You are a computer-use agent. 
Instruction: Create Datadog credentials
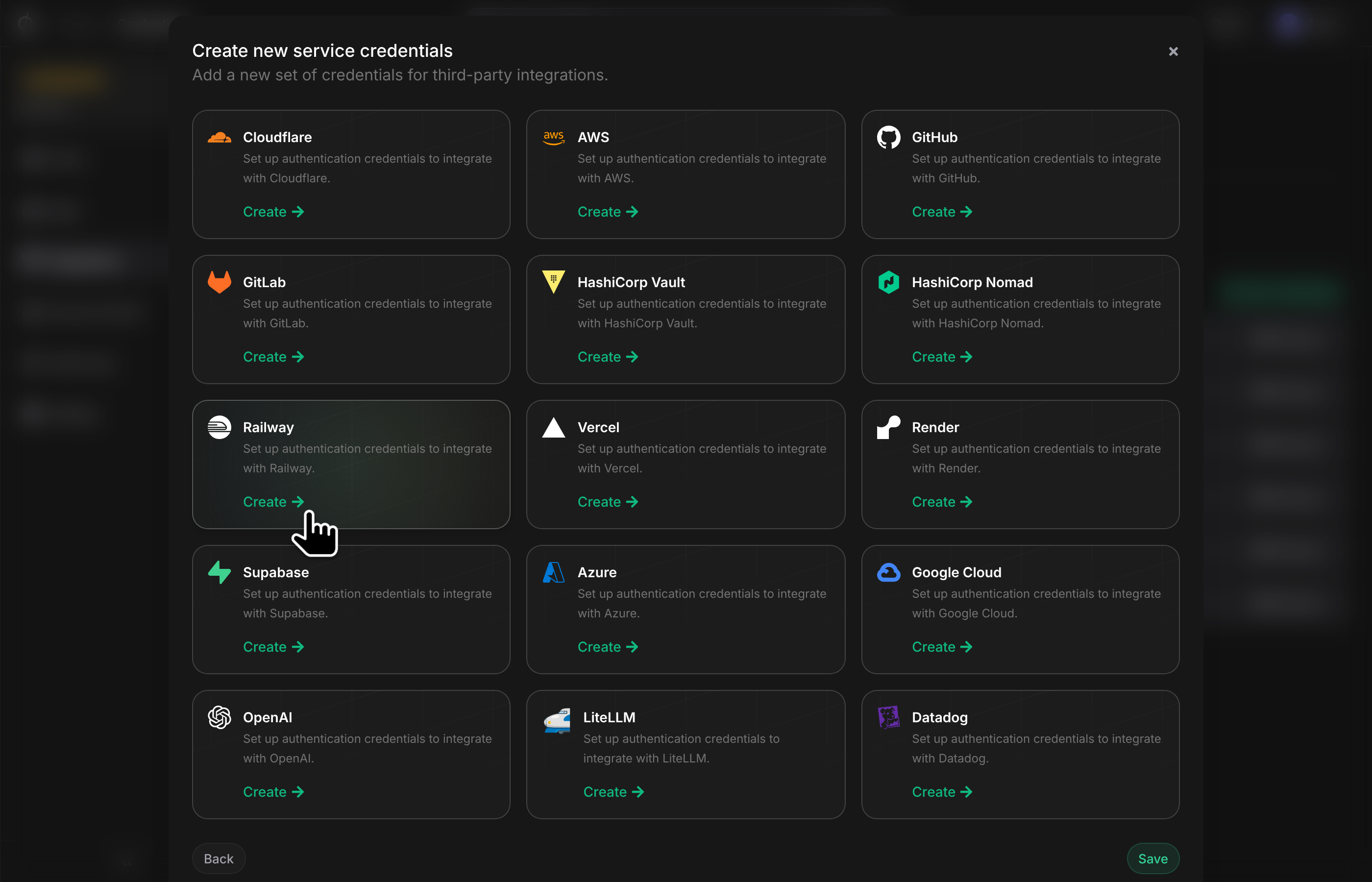[x=942, y=792]
